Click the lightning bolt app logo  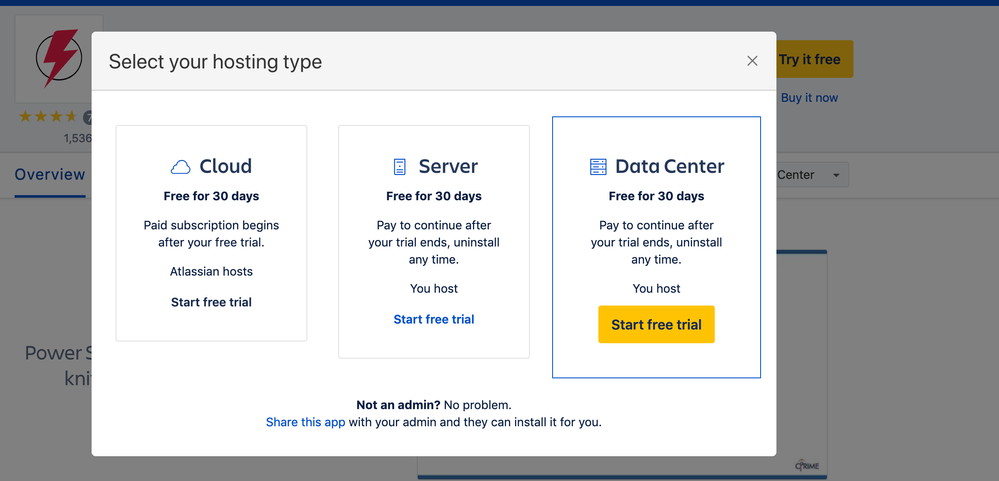click(x=59, y=58)
